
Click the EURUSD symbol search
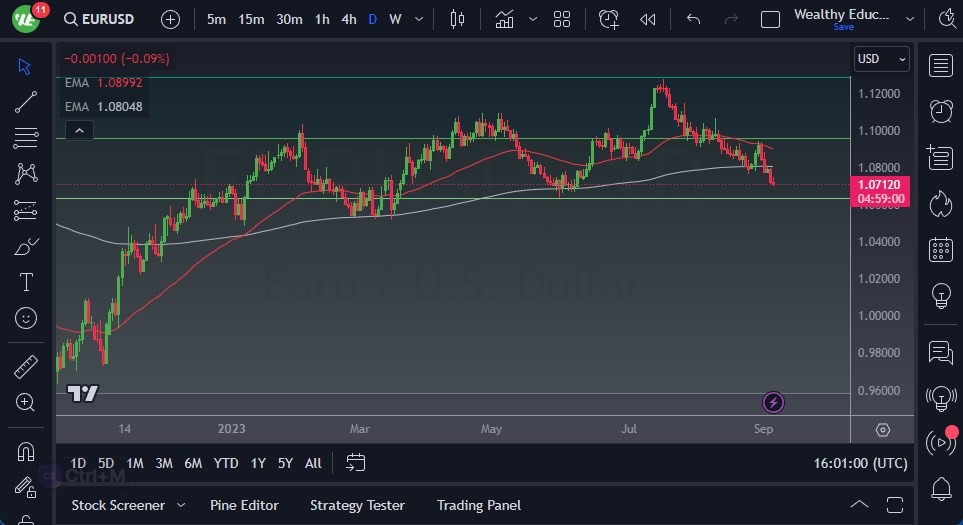106,19
